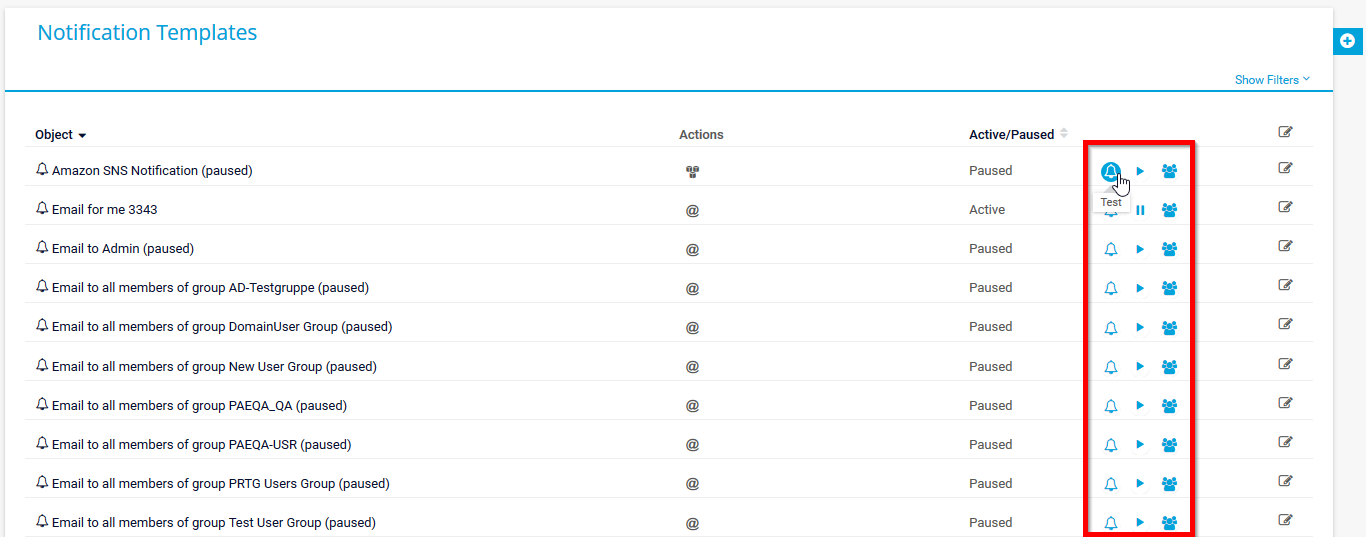Resume Email to AD-Testgruppe notification
This screenshot has width=1366, height=537.
(1140, 288)
